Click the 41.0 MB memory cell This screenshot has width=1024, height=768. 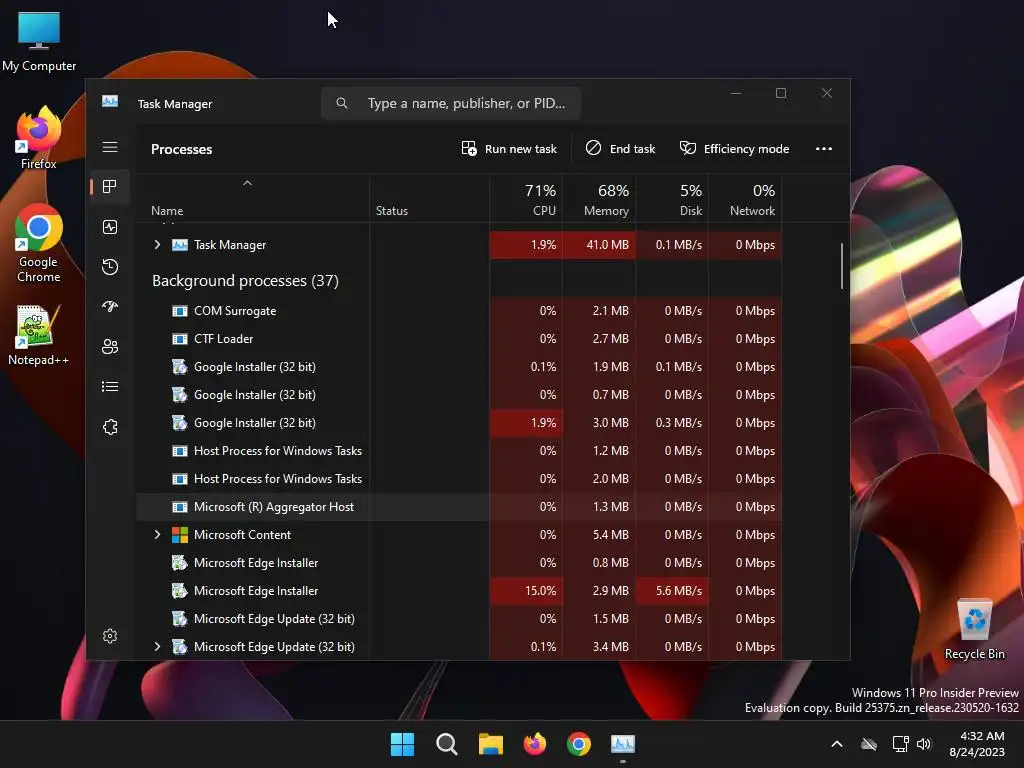(x=600, y=245)
